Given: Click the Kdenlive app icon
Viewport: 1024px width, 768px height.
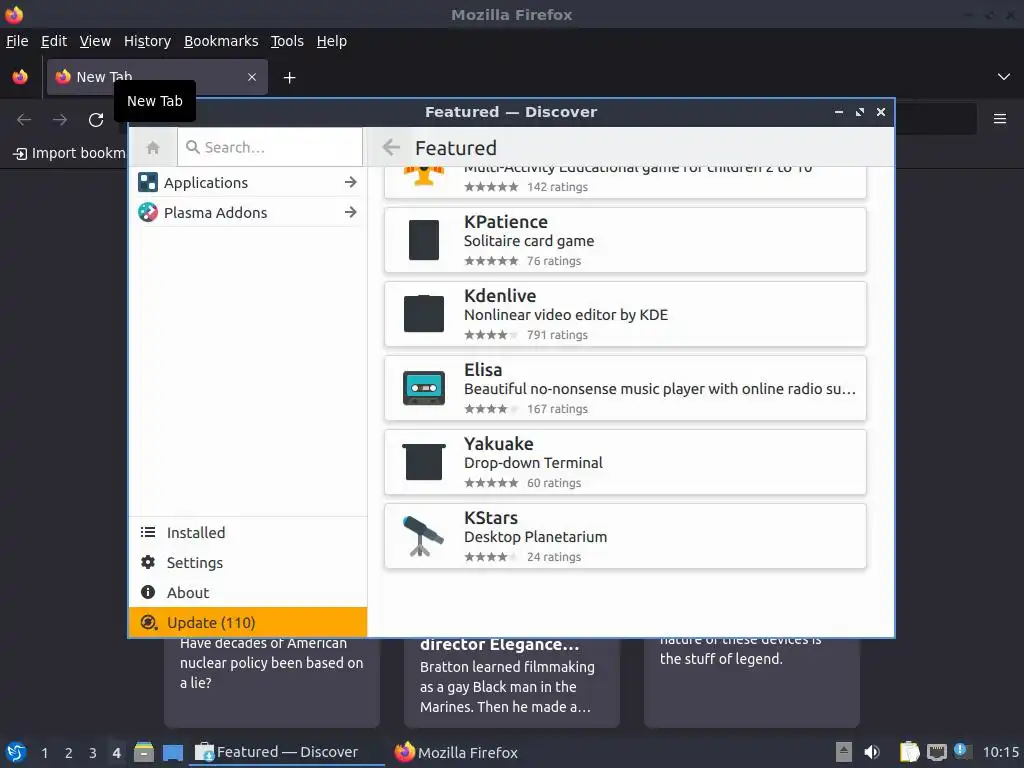Looking at the screenshot, I should (x=424, y=313).
